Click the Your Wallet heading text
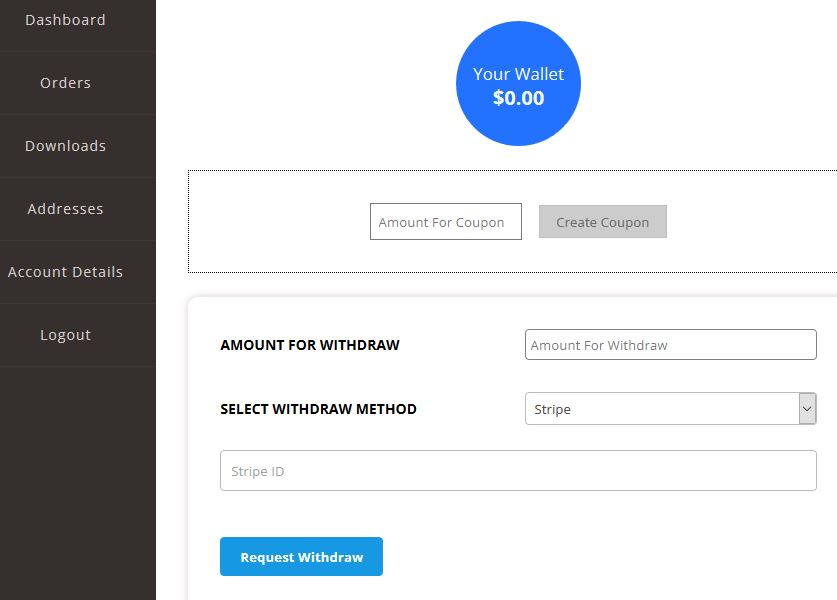The height and width of the screenshot is (600, 837). pyautogui.click(x=518, y=74)
